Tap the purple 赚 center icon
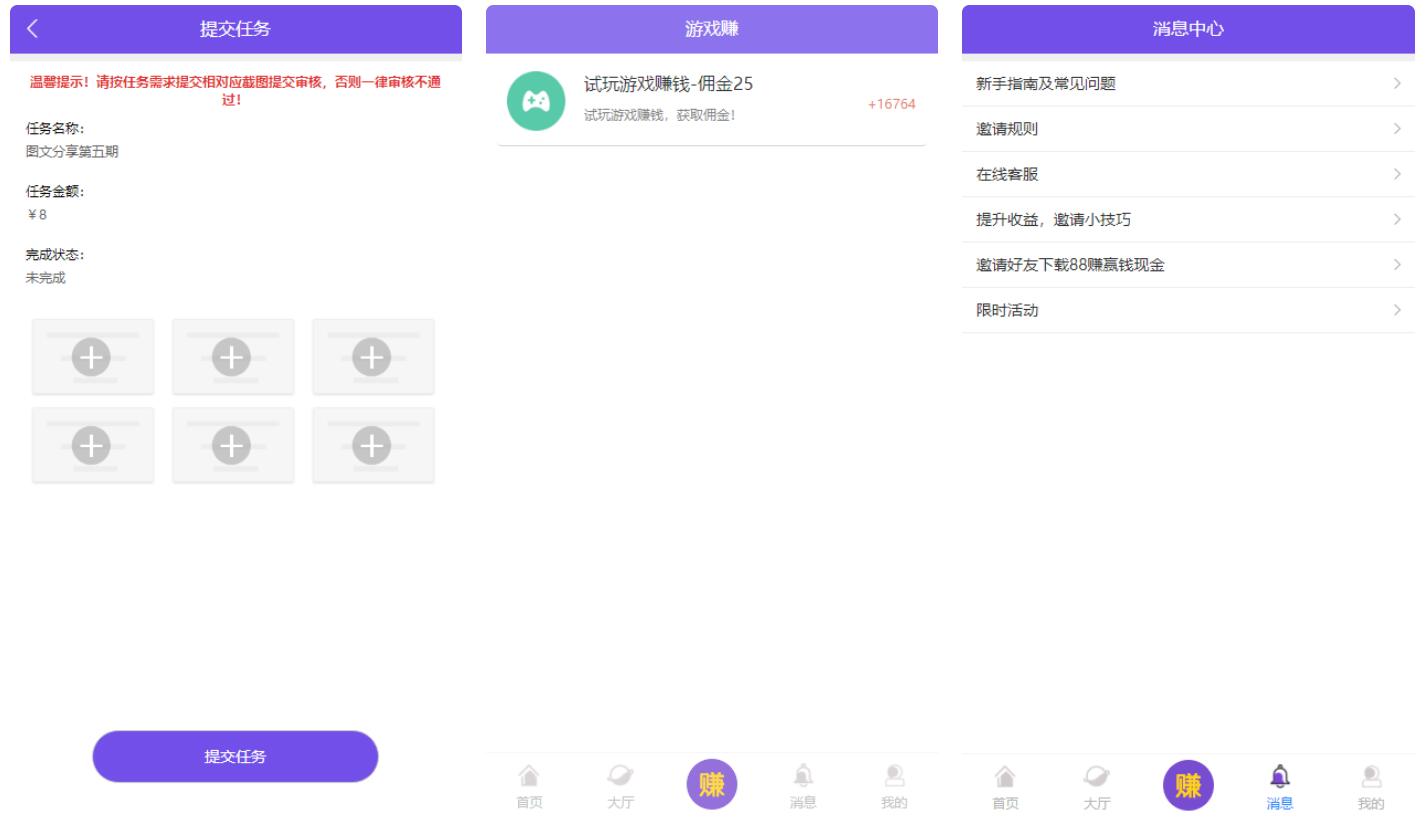The image size is (1425, 827). (711, 785)
